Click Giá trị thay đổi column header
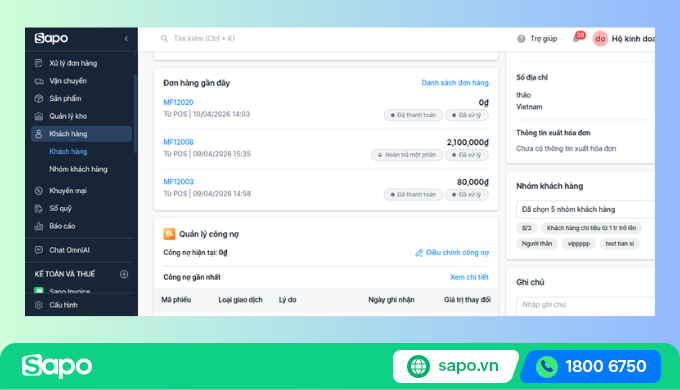This screenshot has height=390, width=680. click(x=467, y=300)
